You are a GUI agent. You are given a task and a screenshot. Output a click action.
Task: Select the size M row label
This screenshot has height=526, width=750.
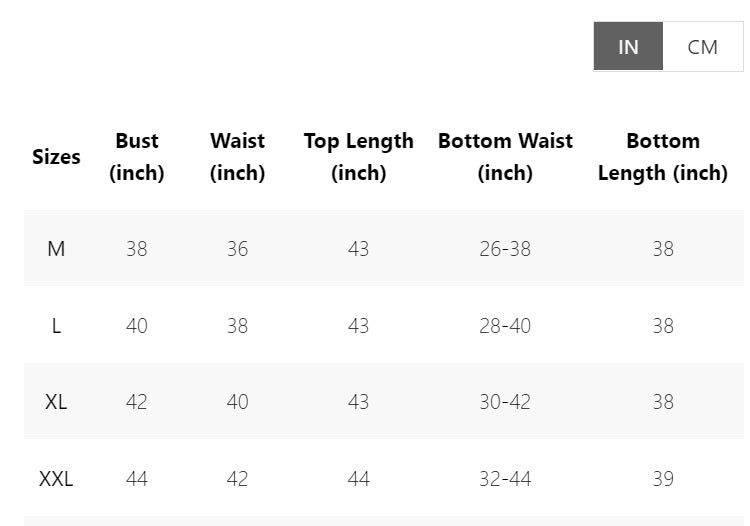(56, 249)
